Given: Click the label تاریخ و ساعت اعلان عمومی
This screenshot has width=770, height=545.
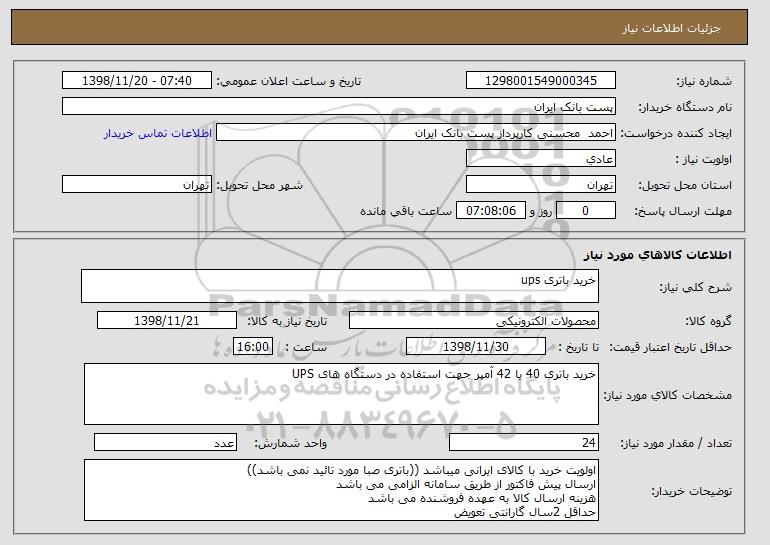Looking at the screenshot, I should (x=289, y=81).
